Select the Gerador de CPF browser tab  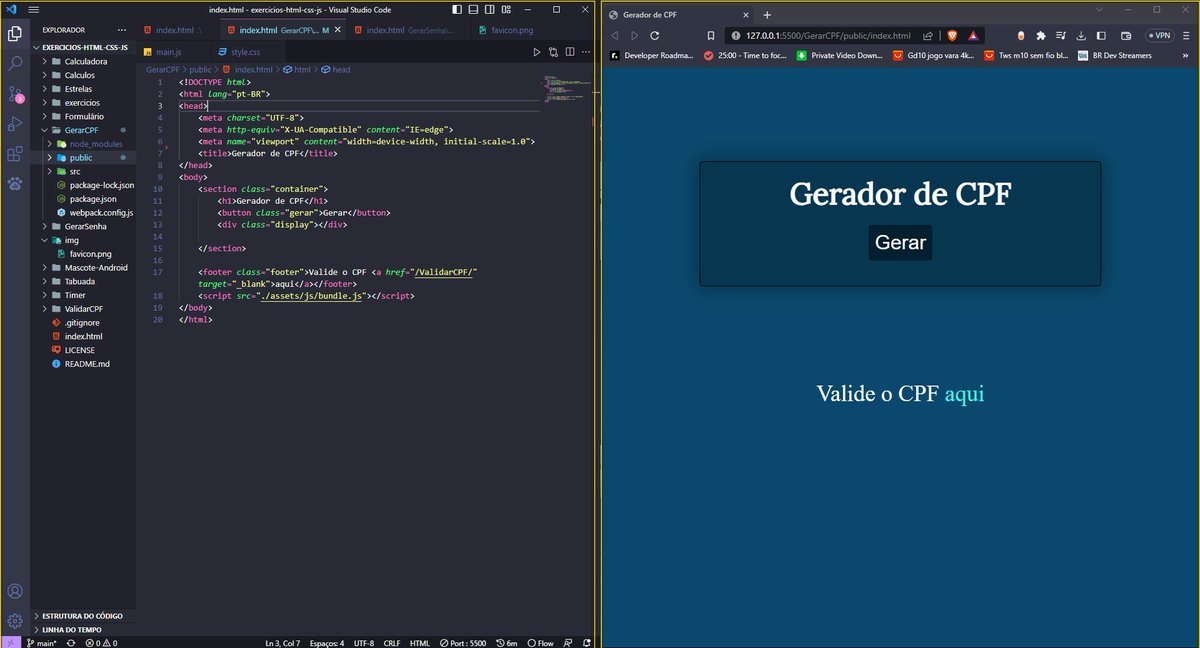(x=678, y=15)
